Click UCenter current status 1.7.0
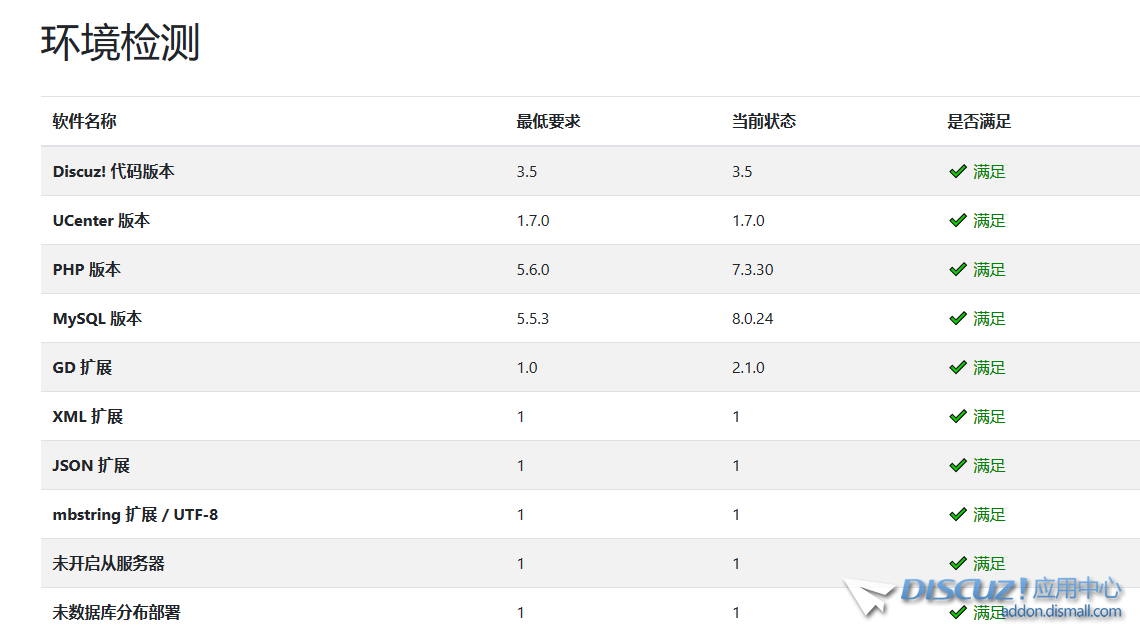 coord(748,220)
